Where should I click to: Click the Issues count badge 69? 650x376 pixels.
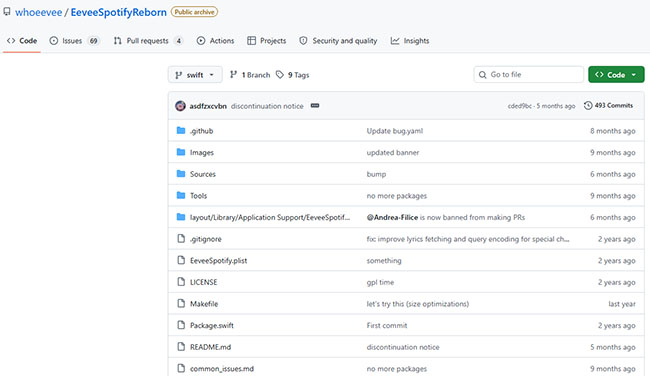94,41
